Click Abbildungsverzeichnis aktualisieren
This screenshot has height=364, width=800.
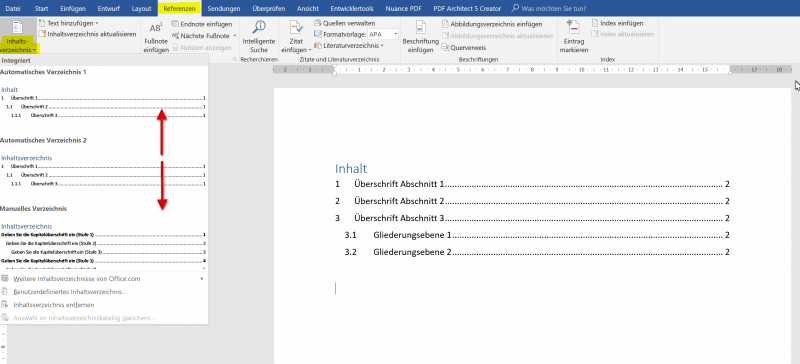497,36
